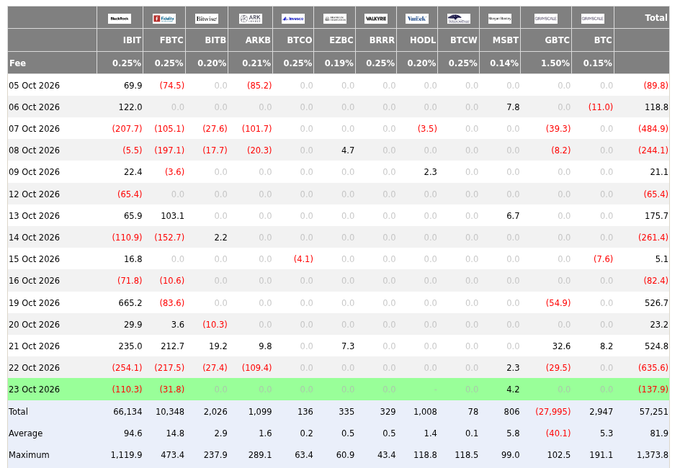The width and height of the screenshot is (680, 468).
Task: Select the 13 Oct 2026 date row label
Action: (x=34, y=216)
